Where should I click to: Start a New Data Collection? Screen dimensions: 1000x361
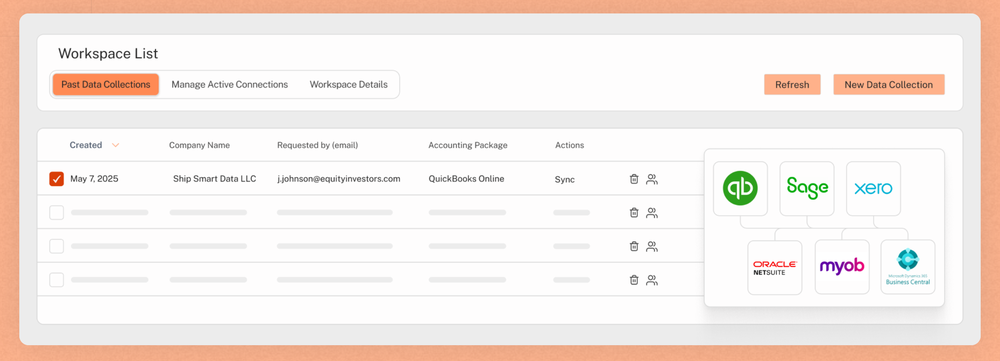(x=888, y=85)
